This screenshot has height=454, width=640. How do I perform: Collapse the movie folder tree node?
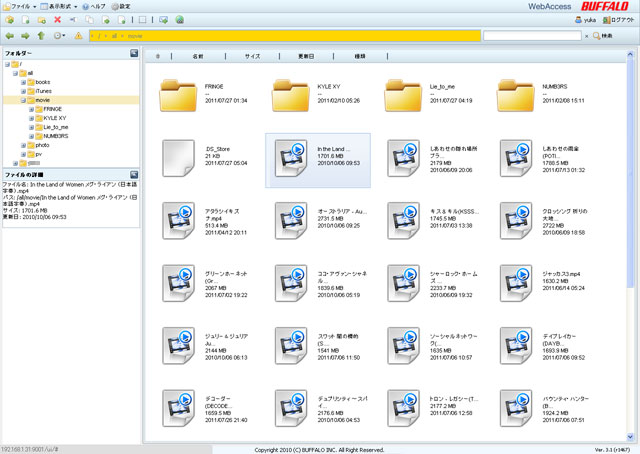[23, 100]
